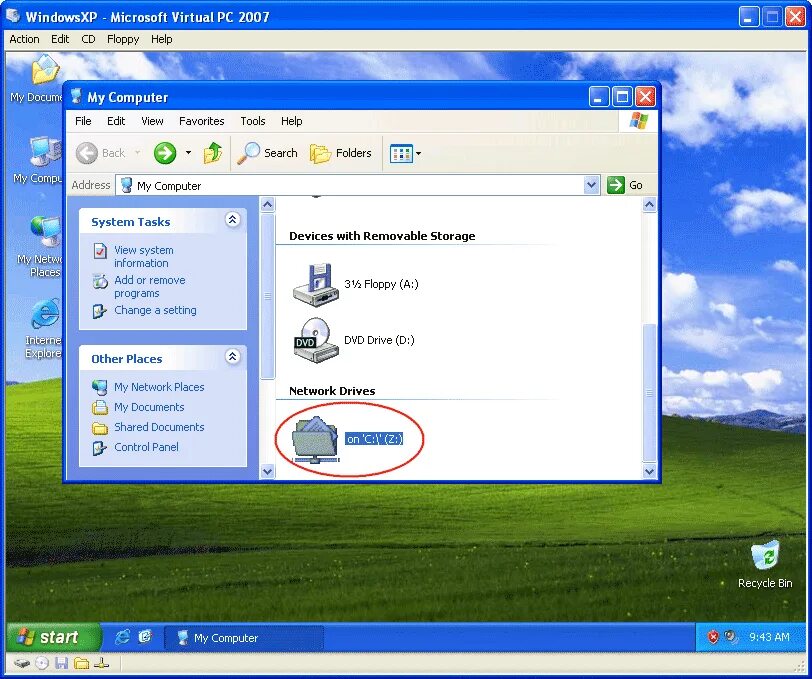This screenshot has width=812, height=679.
Task: Click the Change a setting link
Action: pyautogui.click(x=155, y=310)
